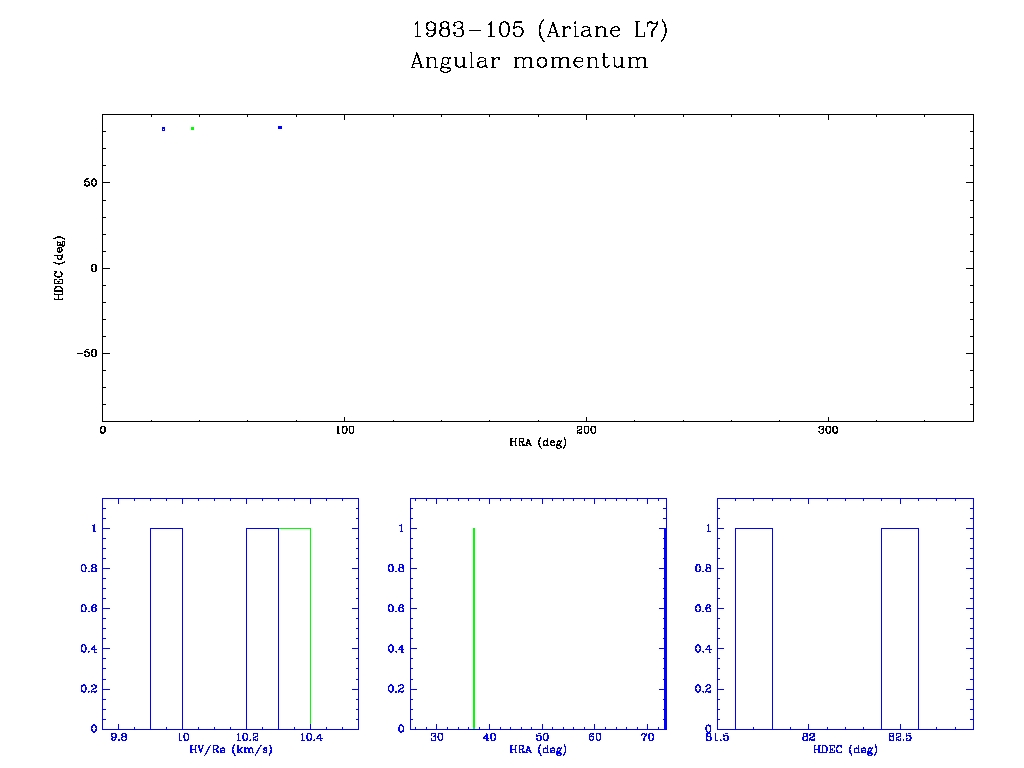This screenshot has width=1024, height=768.
Task: Click the leftmost blue HV/Re histogram bar
Action: coord(166,628)
